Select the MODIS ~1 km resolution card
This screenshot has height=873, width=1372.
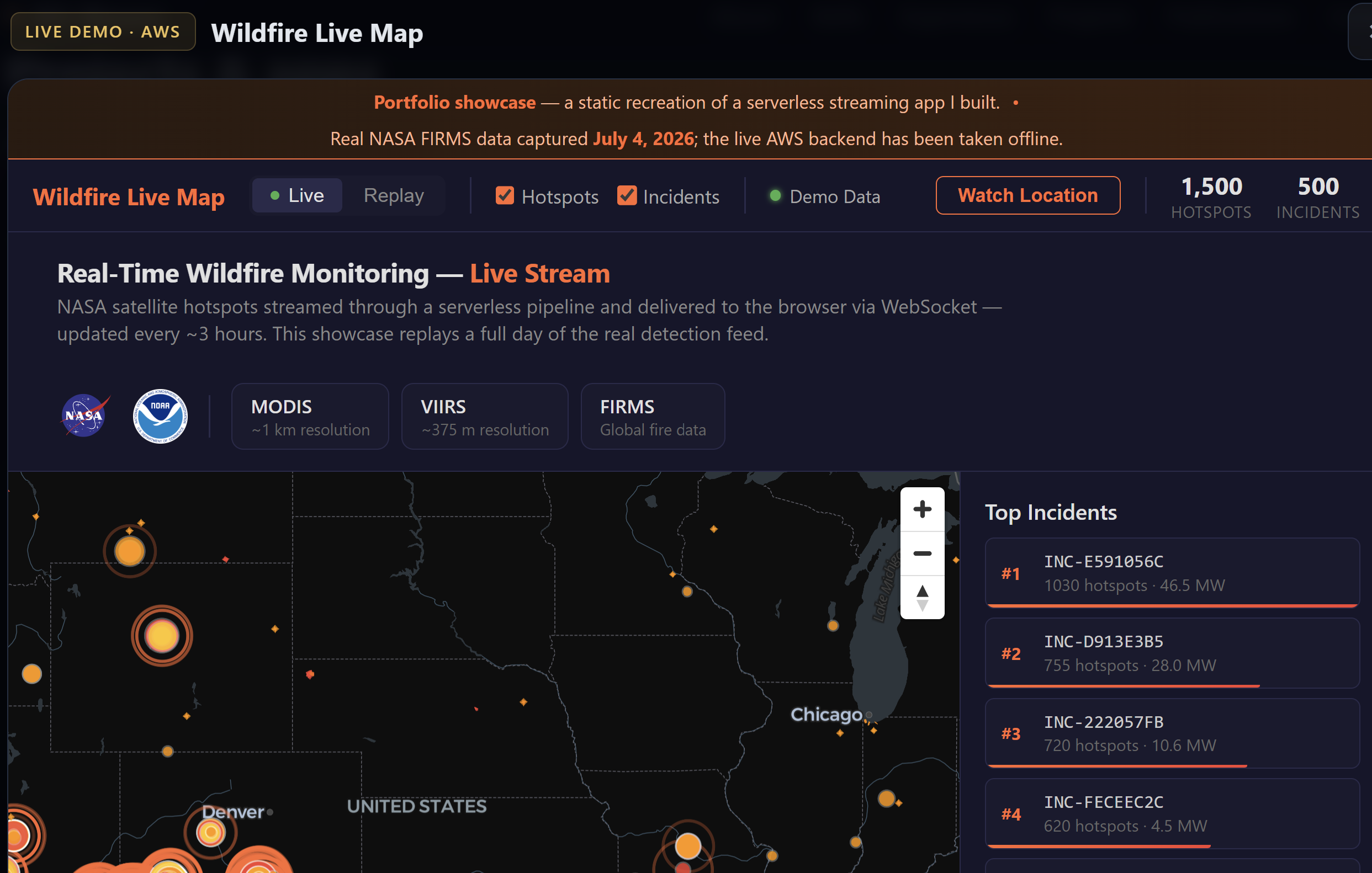click(x=310, y=416)
